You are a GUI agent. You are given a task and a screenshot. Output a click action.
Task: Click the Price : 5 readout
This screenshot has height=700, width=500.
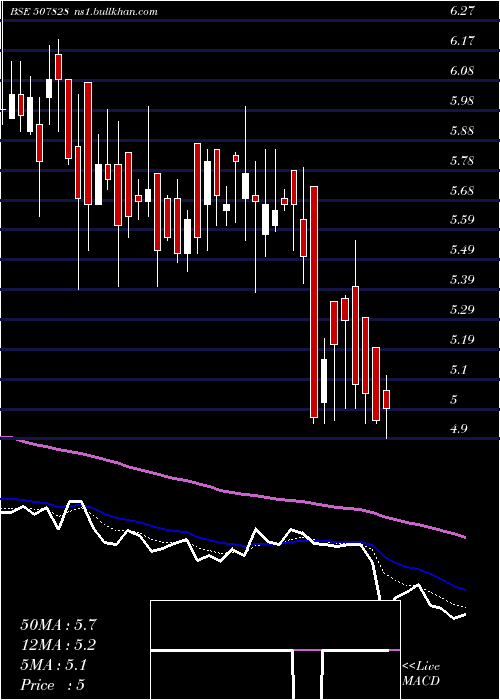(53, 685)
